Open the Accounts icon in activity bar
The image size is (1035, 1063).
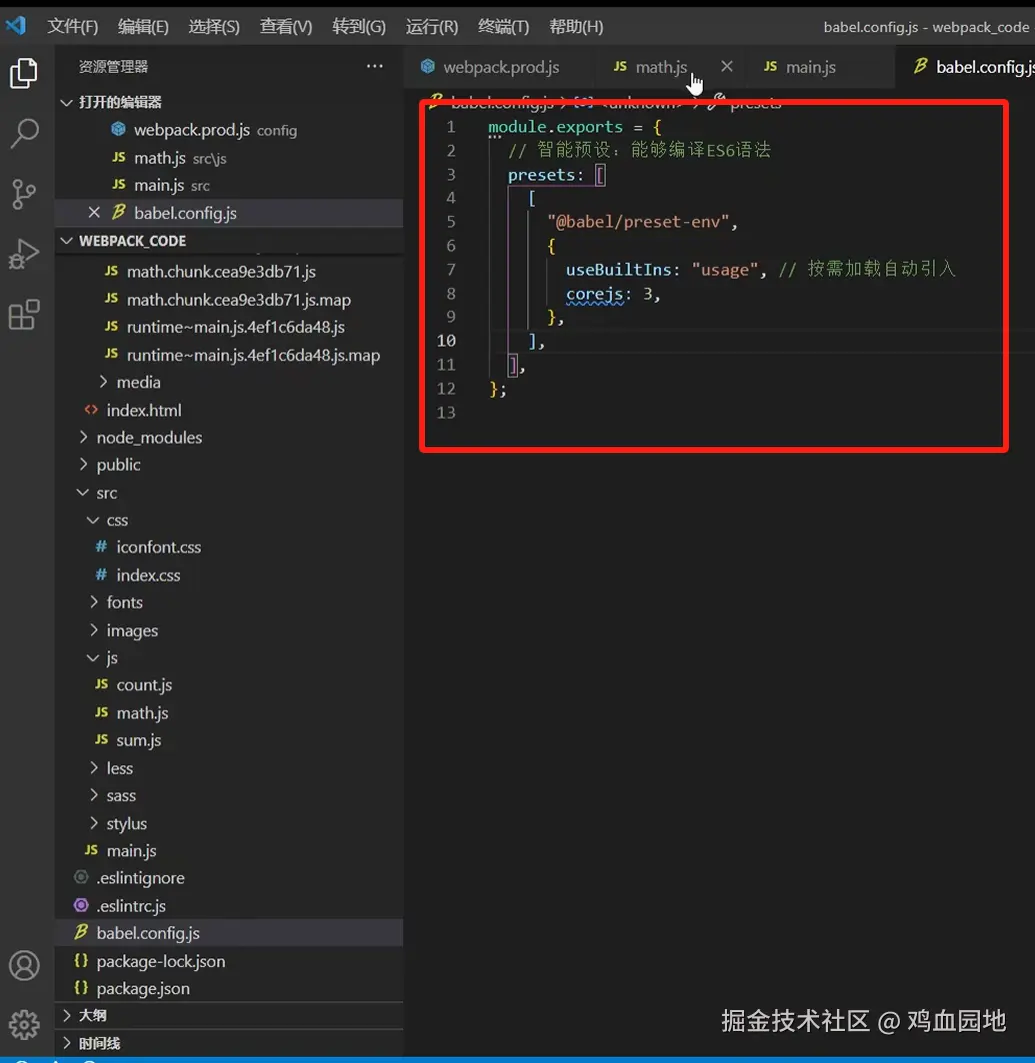24,965
